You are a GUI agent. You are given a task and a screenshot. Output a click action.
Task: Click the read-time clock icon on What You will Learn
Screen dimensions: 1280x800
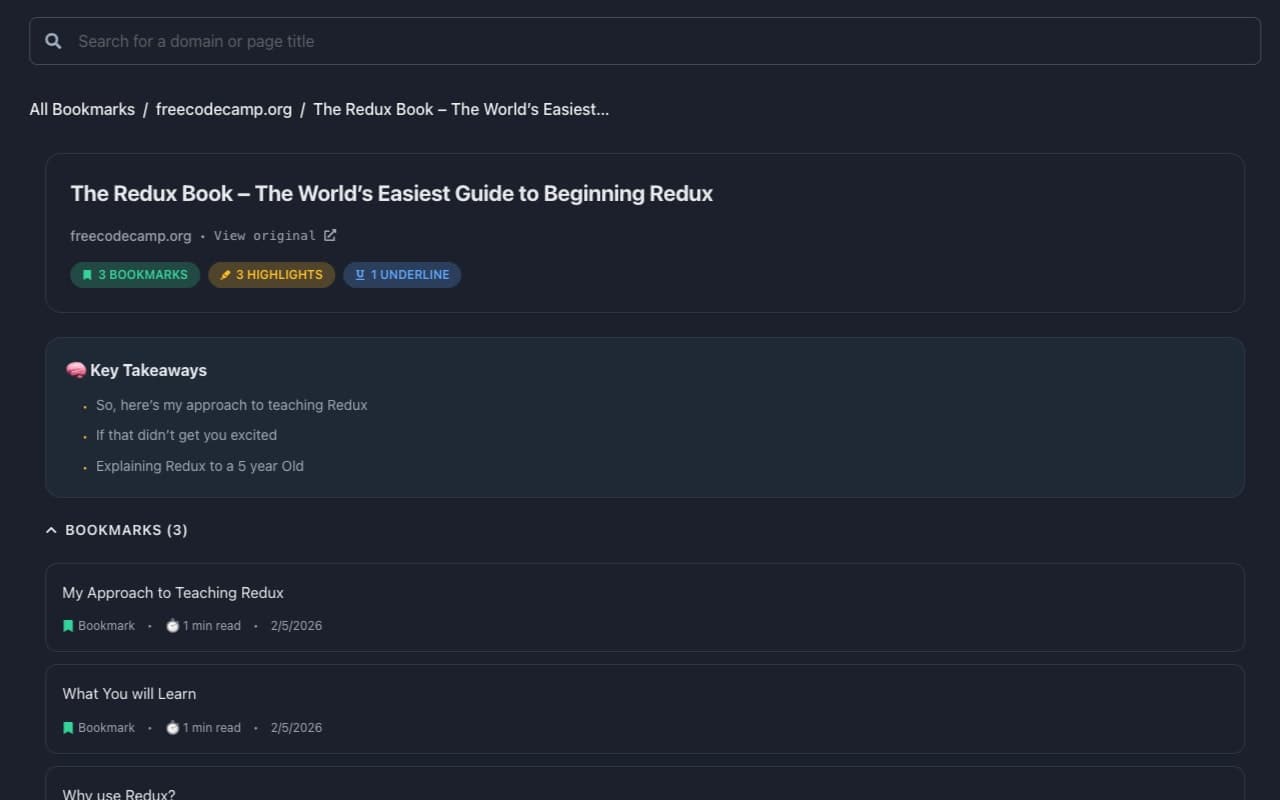172,727
